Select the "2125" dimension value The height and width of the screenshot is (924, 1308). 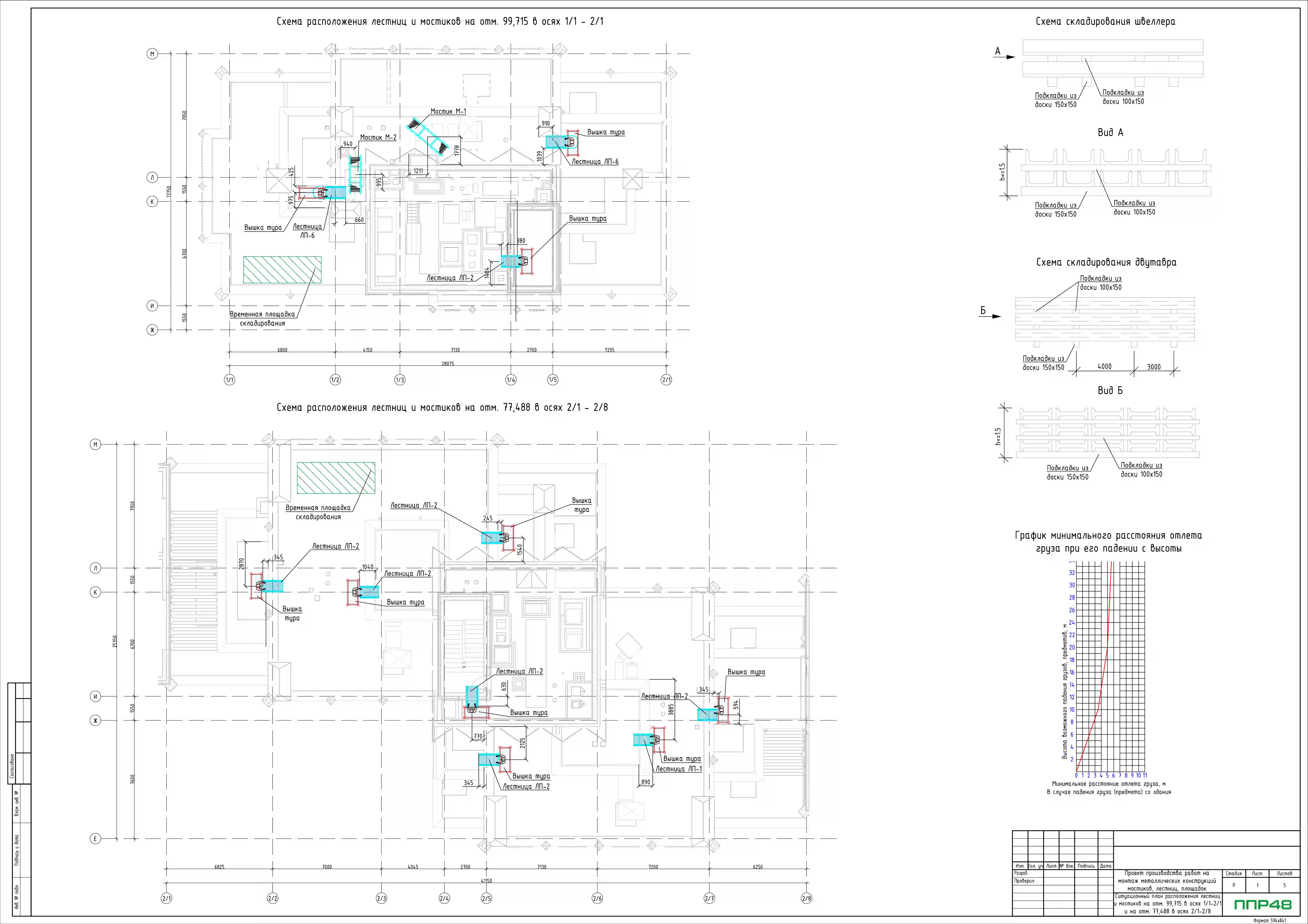point(522,743)
